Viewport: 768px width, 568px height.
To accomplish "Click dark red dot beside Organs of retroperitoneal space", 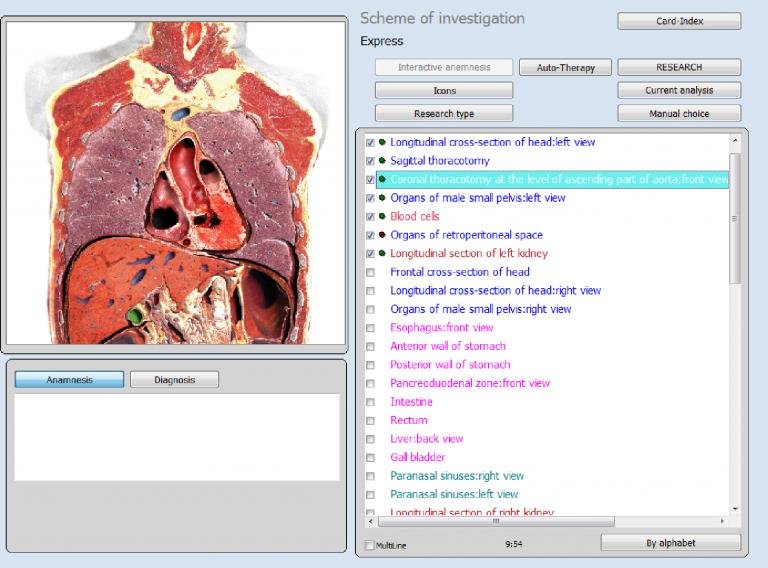I will (x=382, y=235).
